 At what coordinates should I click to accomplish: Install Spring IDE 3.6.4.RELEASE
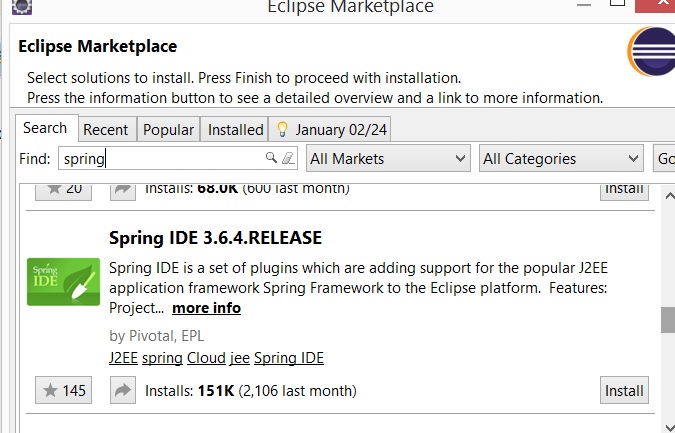(x=624, y=390)
